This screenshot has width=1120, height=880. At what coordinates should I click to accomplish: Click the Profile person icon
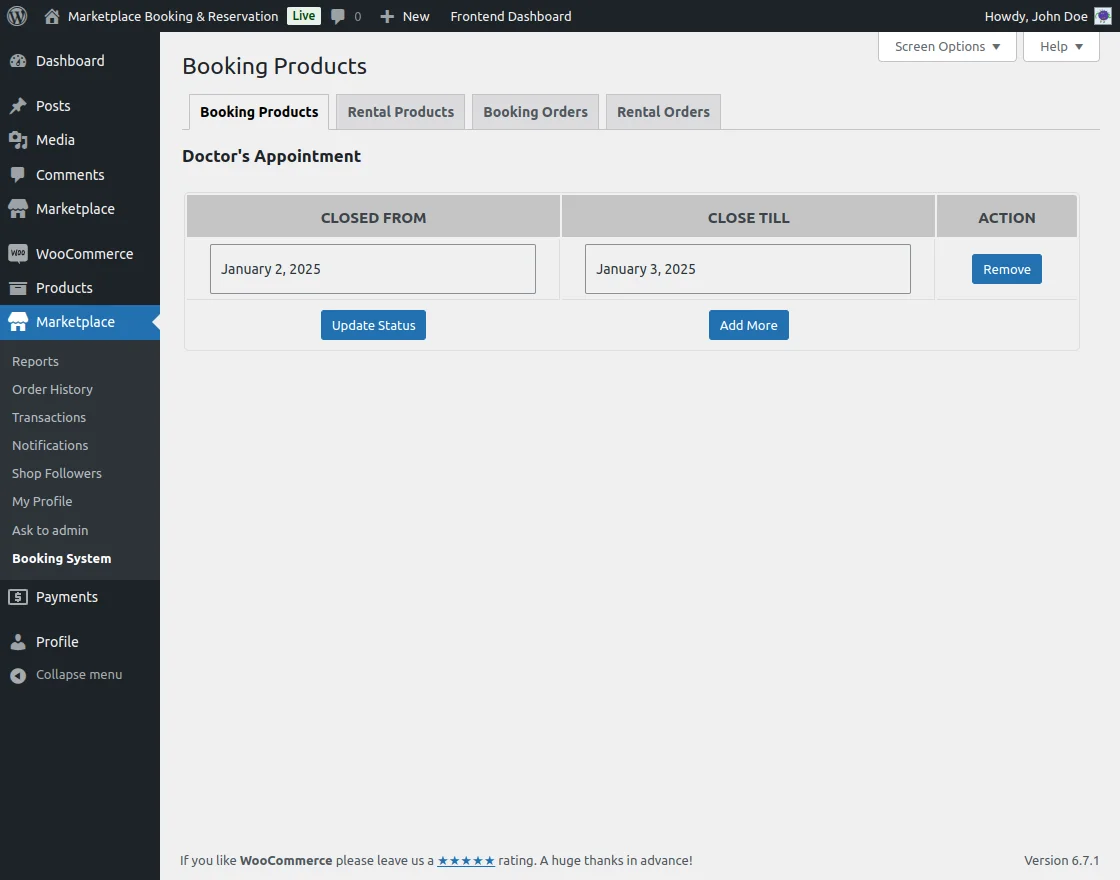coord(18,641)
